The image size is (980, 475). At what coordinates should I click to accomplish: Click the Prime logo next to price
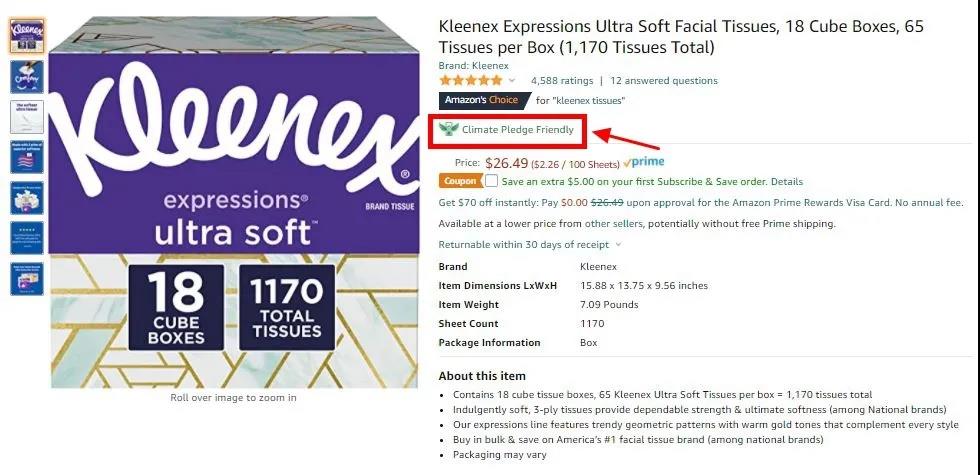(644, 162)
